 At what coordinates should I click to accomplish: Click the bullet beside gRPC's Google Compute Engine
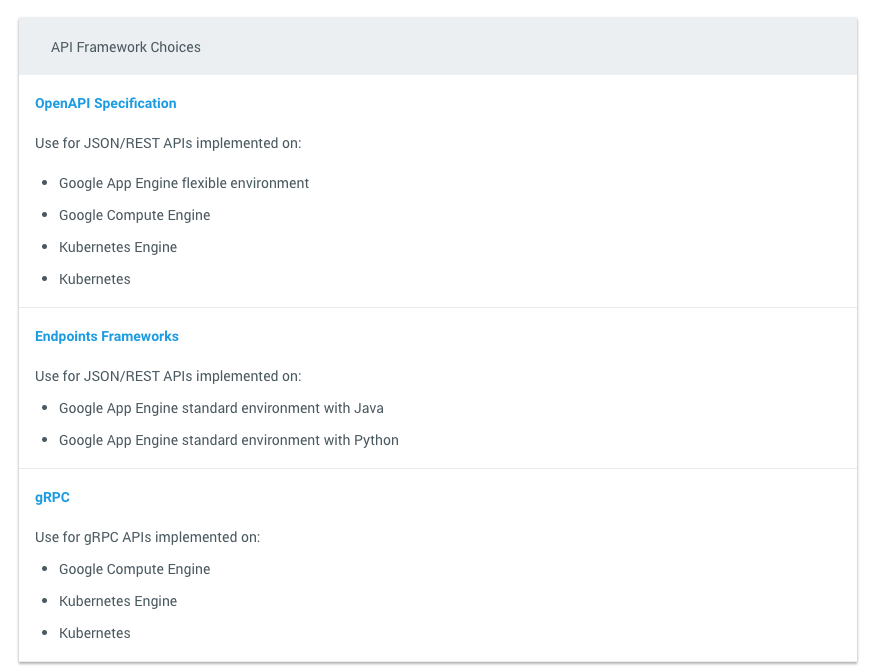click(x=45, y=569)
